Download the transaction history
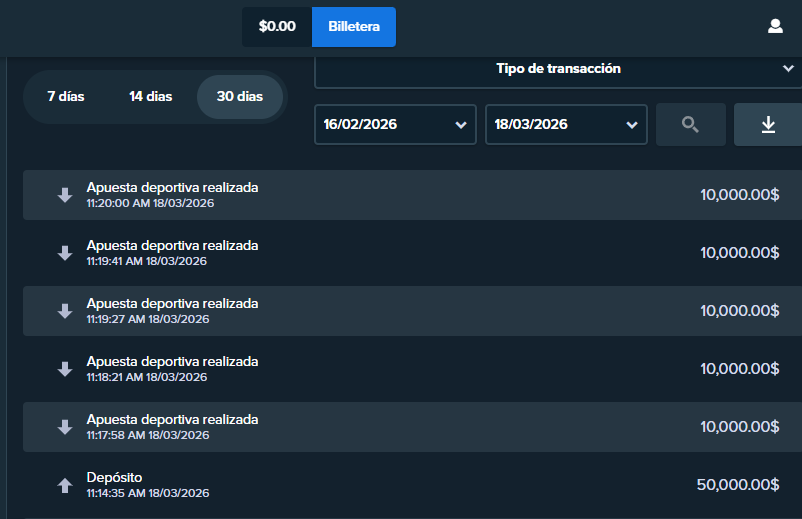This screenshot has height=519, width=802. click(x=768, y=124)
